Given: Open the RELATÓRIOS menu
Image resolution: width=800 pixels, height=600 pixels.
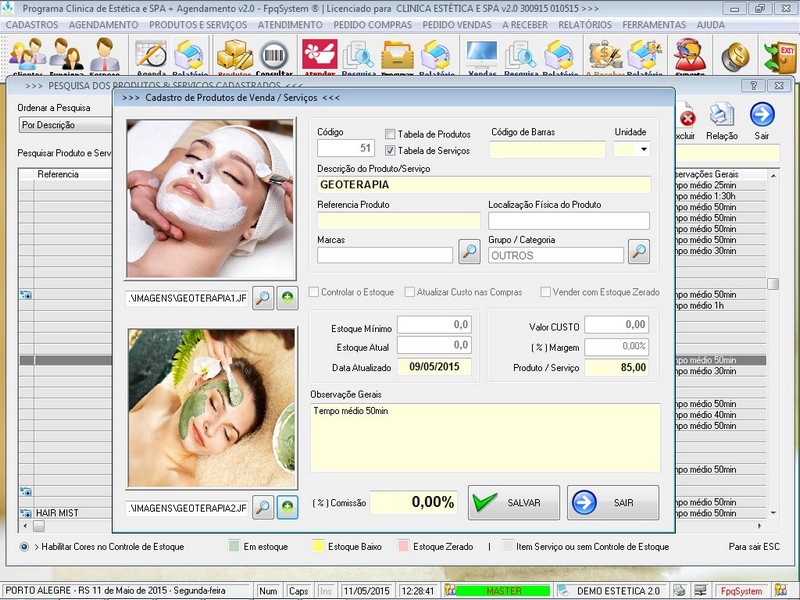Looking at the screenshot, I should click(x=584, y=24).
